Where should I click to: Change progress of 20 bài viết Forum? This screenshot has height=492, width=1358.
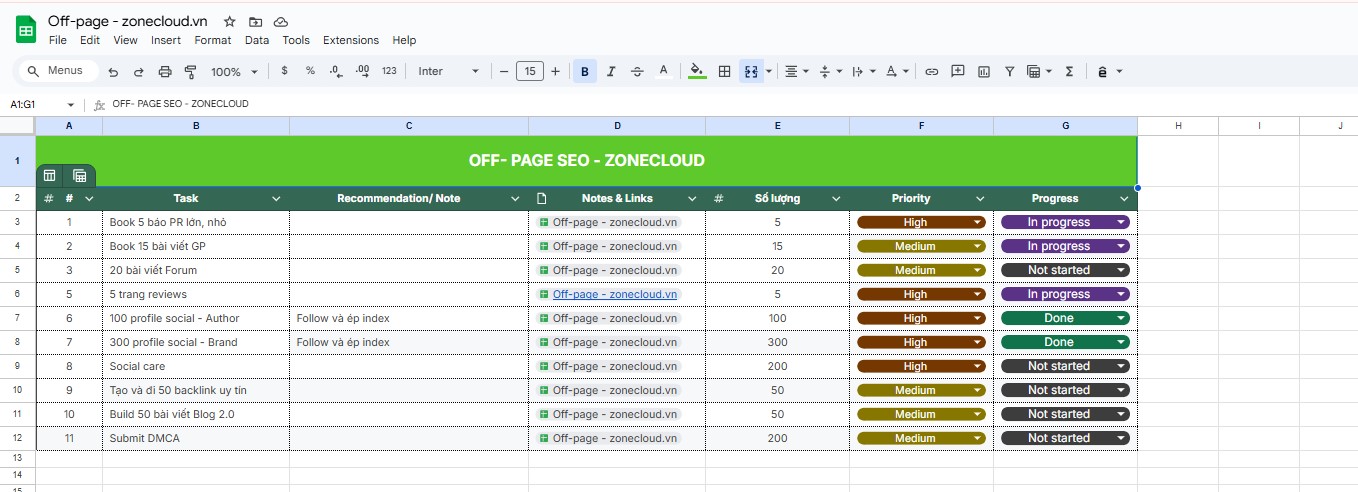1065,270
